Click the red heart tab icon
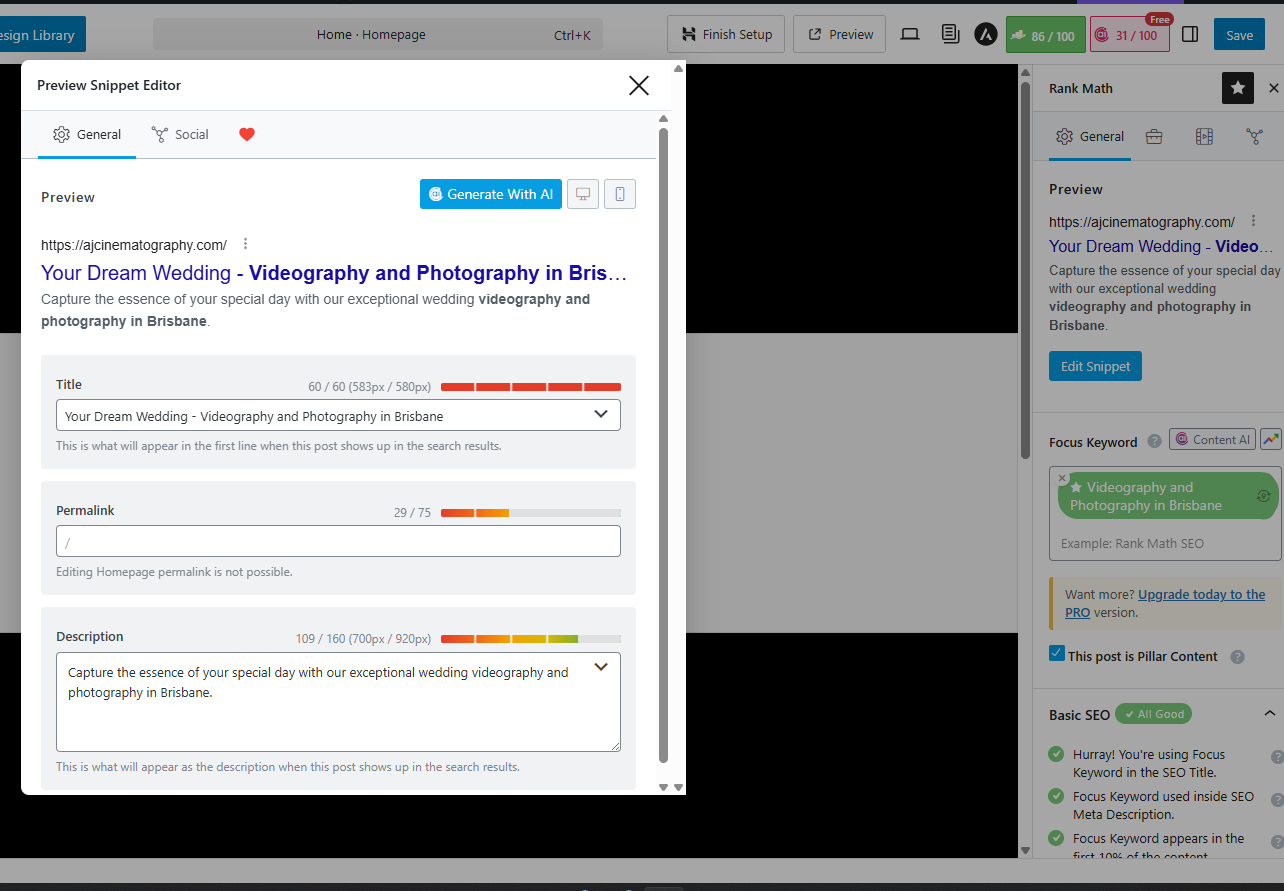Image resolution: width=1284 pixels, height=891 pixels. [247, 134]
